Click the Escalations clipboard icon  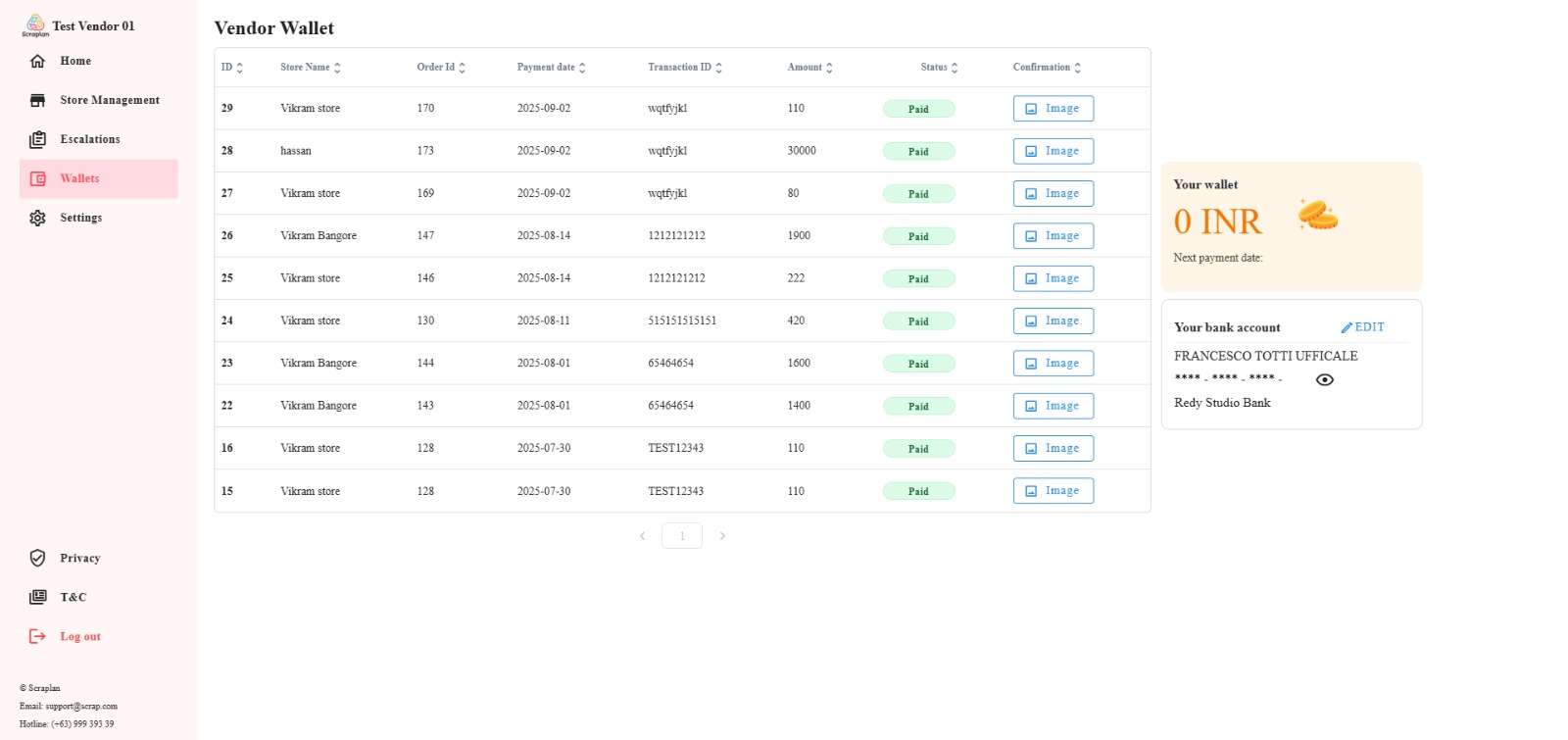(x=37, y=139)
